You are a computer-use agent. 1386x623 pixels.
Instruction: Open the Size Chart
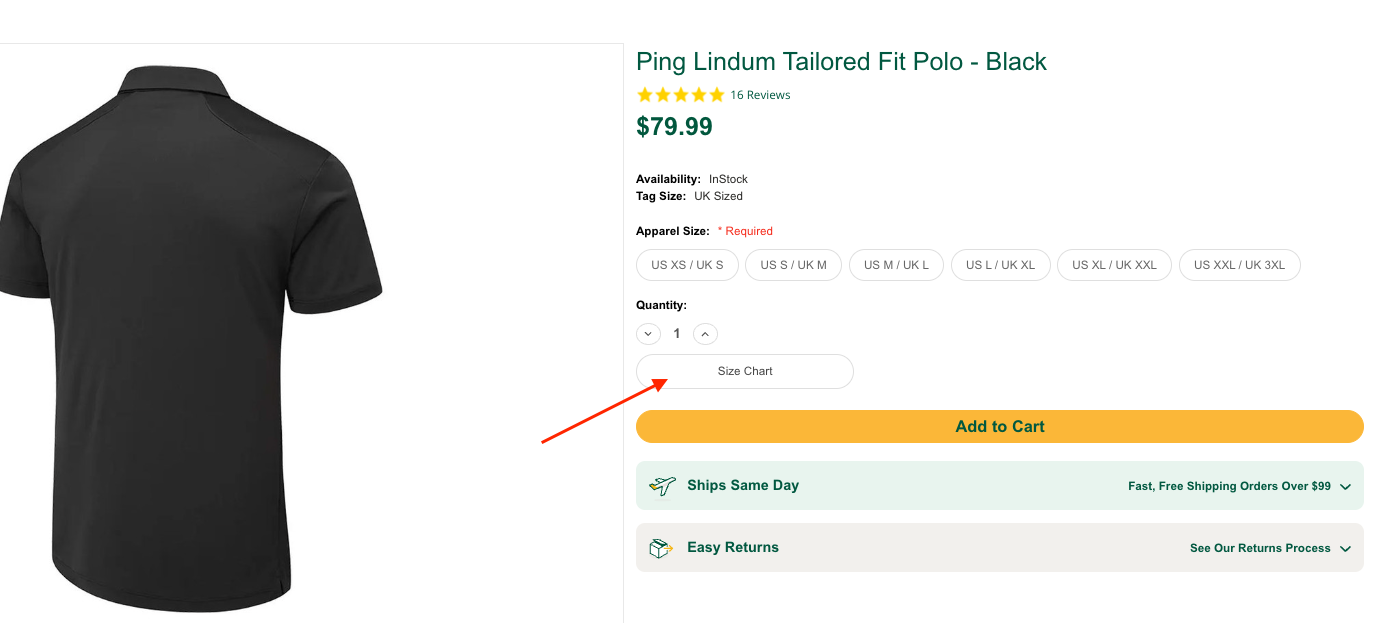pyautogui.click(x=745, y=371)
